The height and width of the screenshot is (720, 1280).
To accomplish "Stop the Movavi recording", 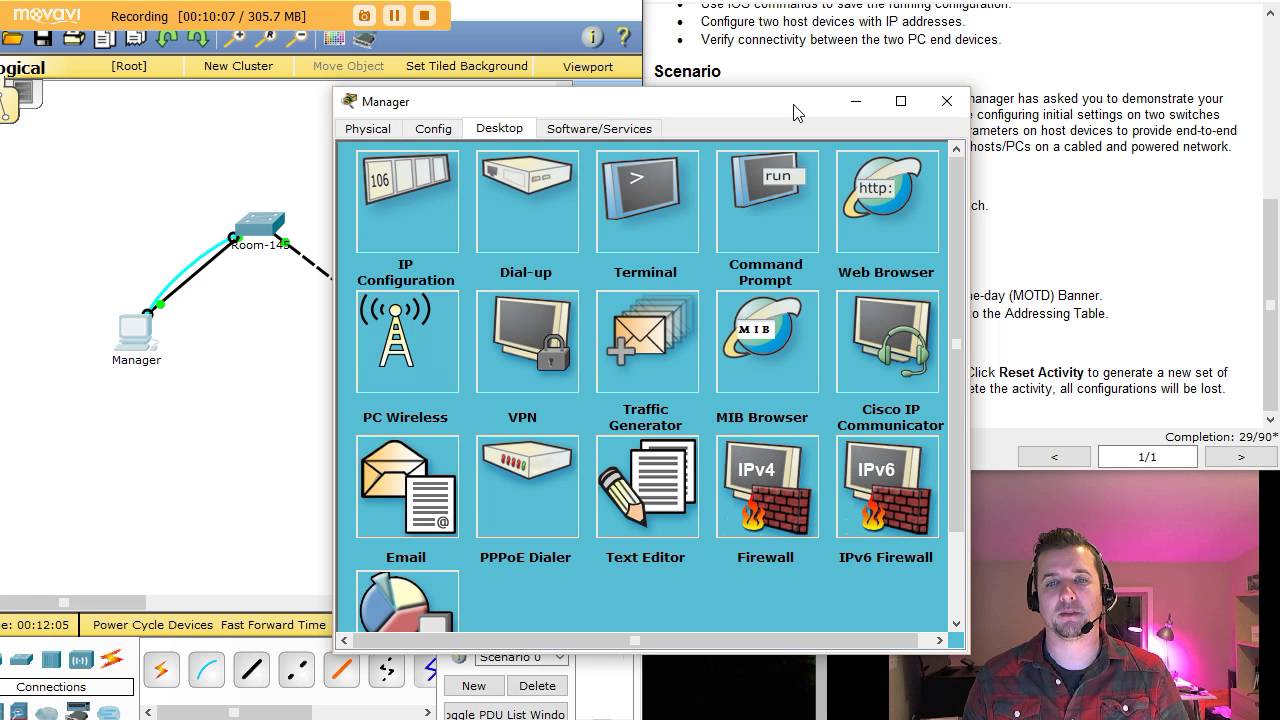I will coord(424,16).
